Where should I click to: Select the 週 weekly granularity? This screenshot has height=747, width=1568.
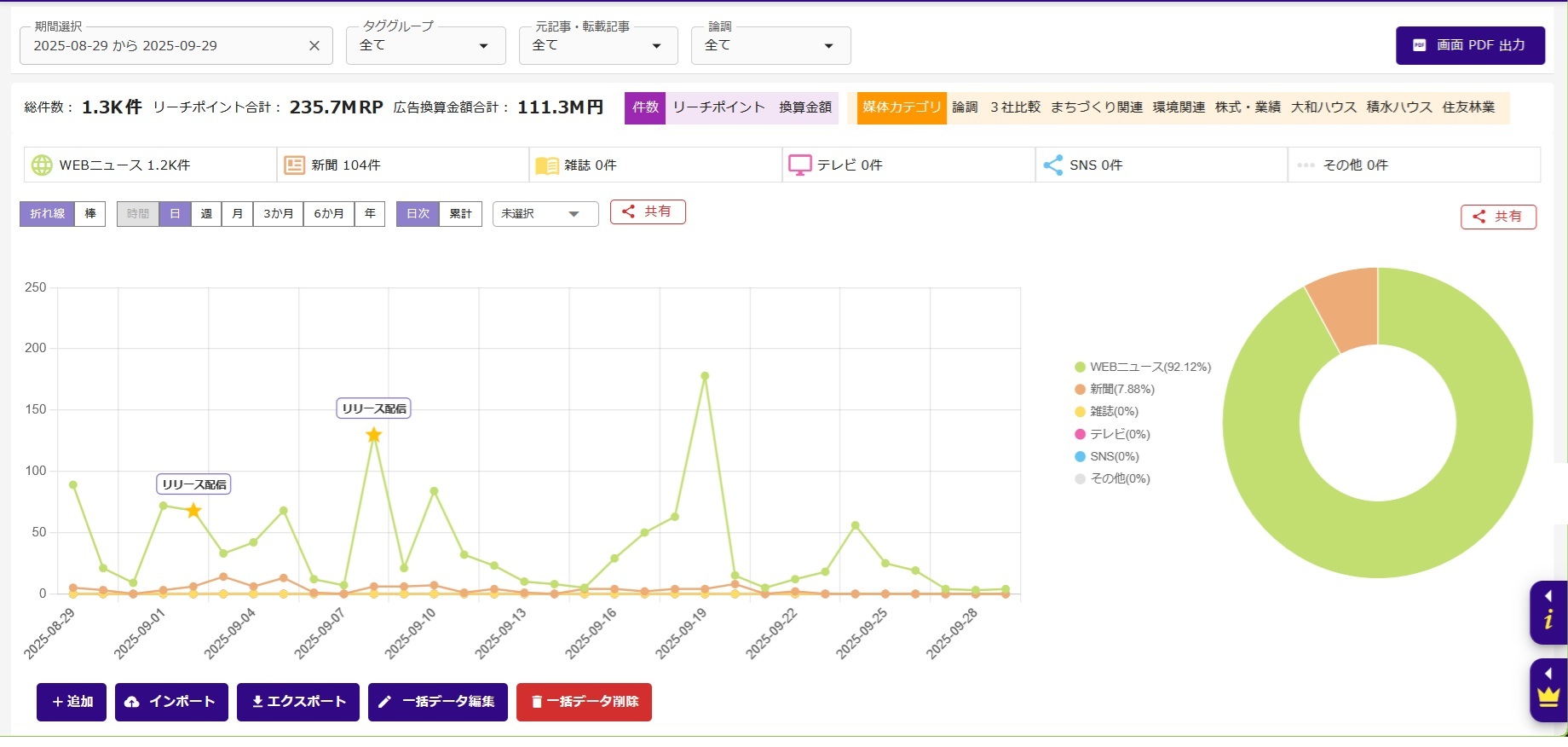click(x=206, y=214)
